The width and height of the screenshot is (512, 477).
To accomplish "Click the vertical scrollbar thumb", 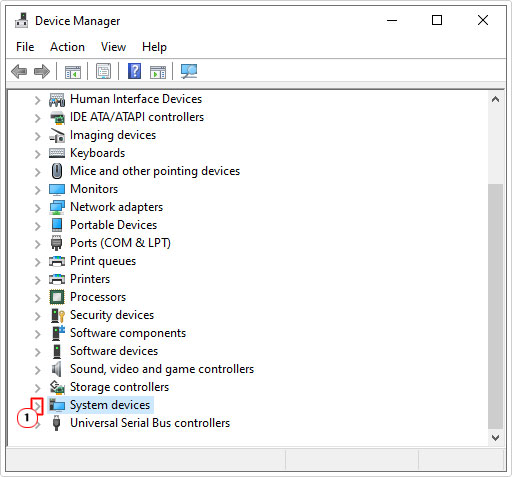I will (495, 306).
